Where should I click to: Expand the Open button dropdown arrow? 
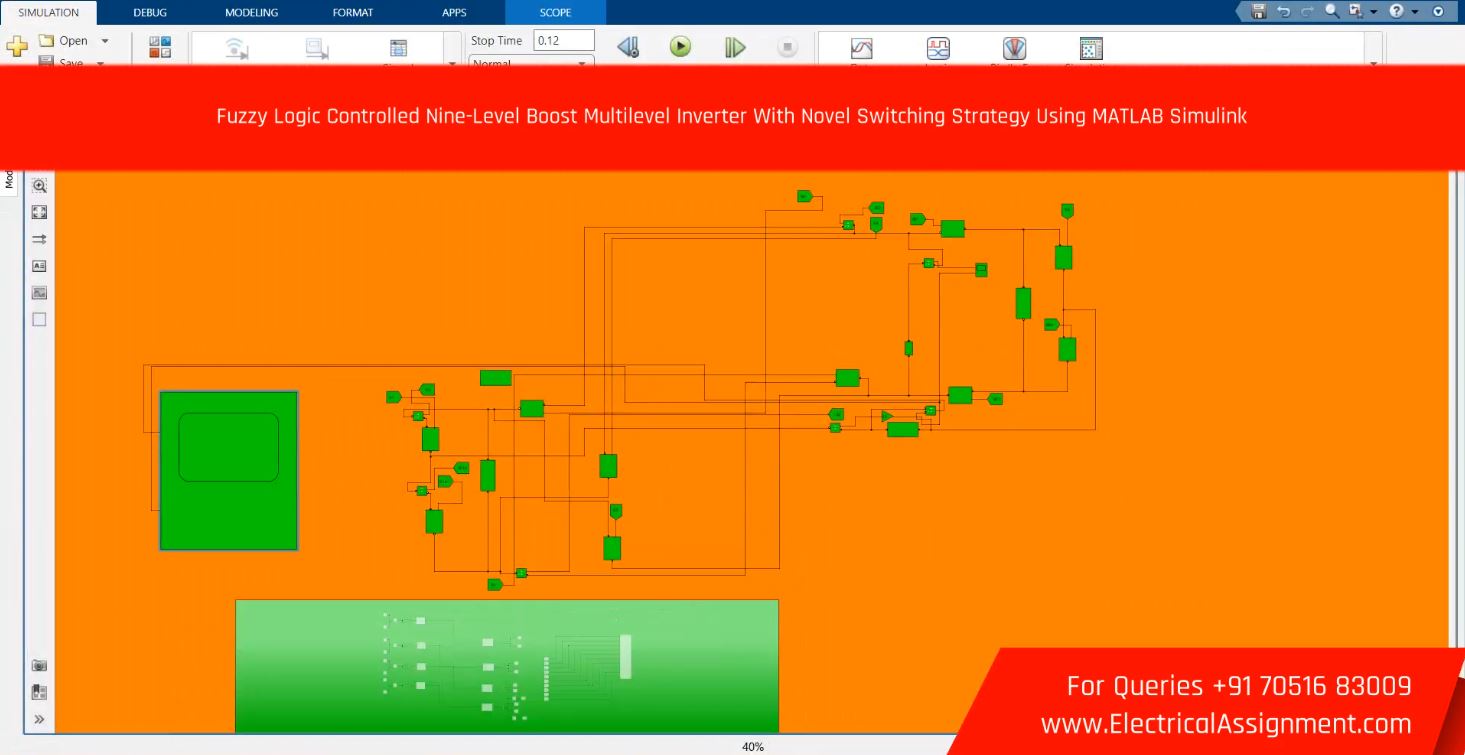[x=105, y=41]
